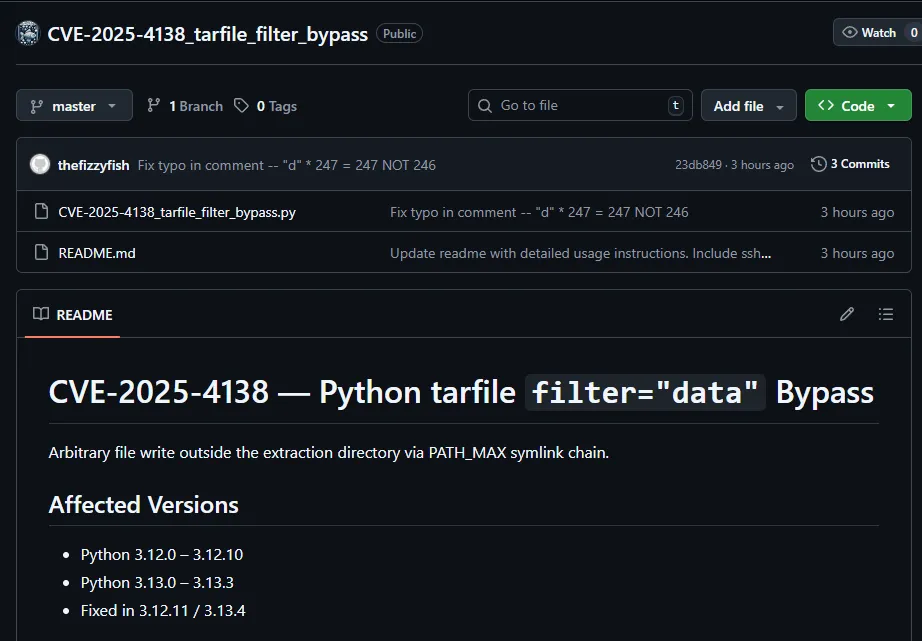
Task: Open the README outline list icon
Action: [885, 314]
